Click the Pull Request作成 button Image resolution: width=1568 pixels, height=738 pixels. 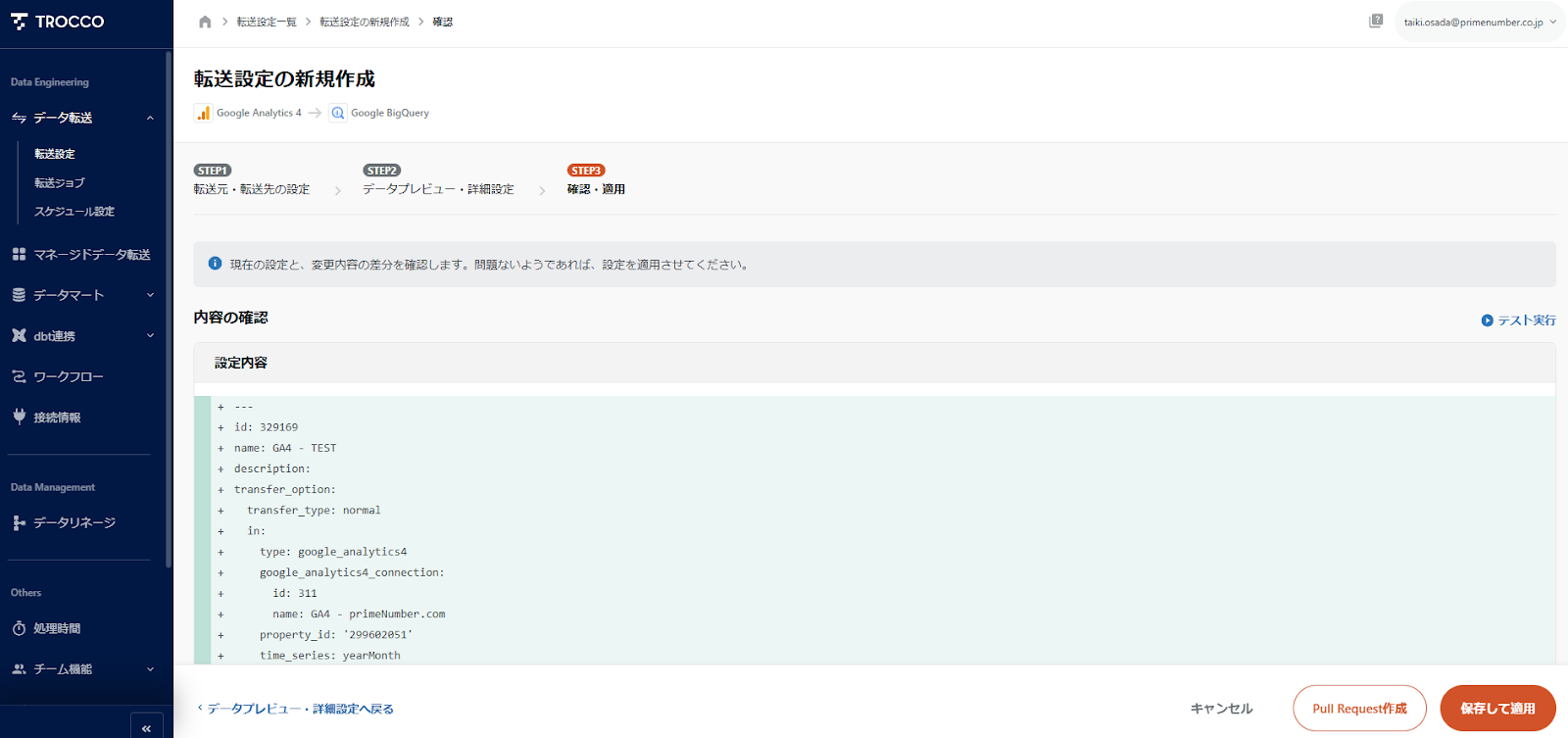tap(1359, 709)
